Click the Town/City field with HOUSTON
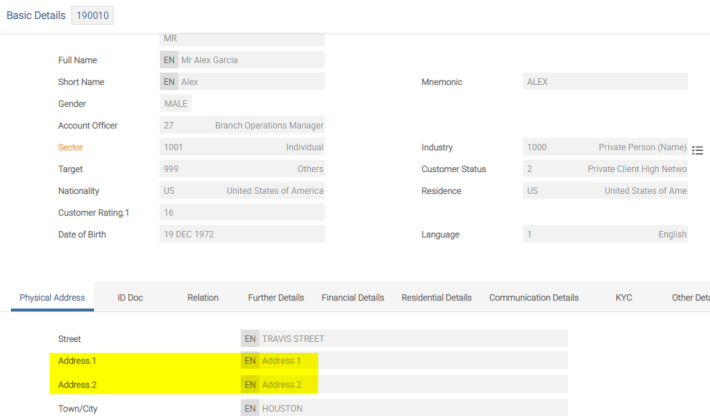This screenshot has height=416, width=710. (410, 409)
